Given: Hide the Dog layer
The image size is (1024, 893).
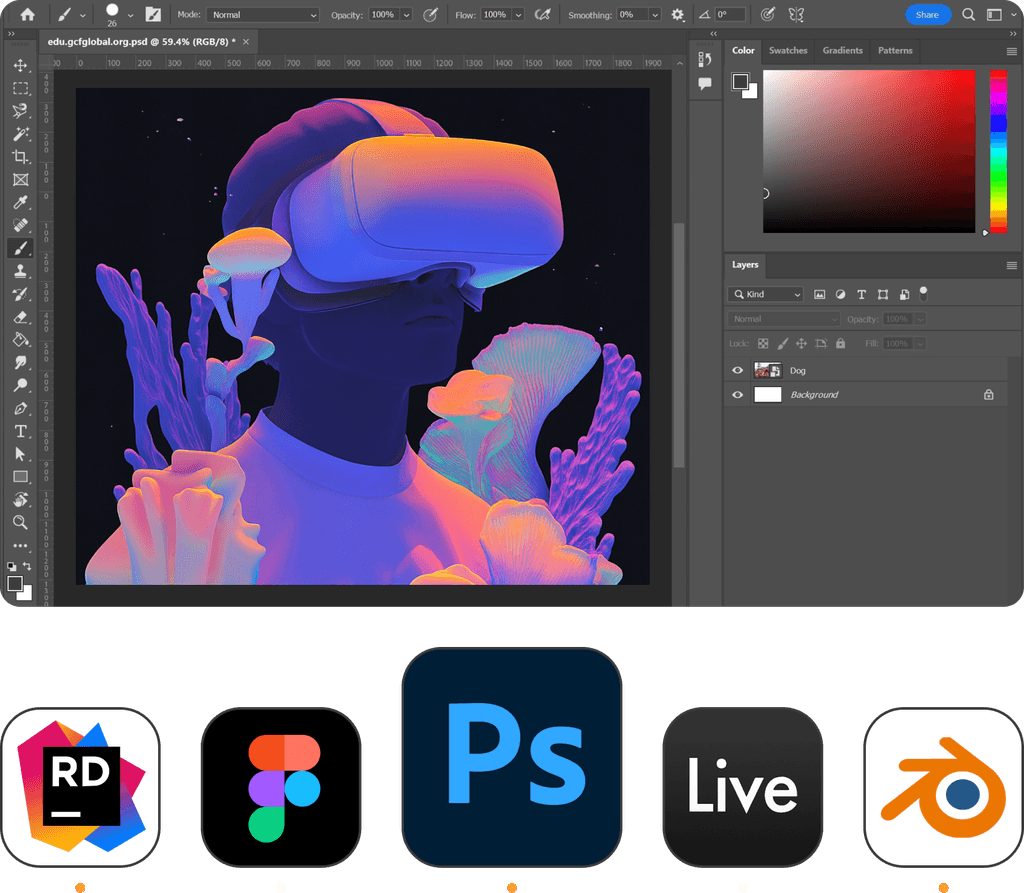Looking at the screenshot, I should click(737, 370).
